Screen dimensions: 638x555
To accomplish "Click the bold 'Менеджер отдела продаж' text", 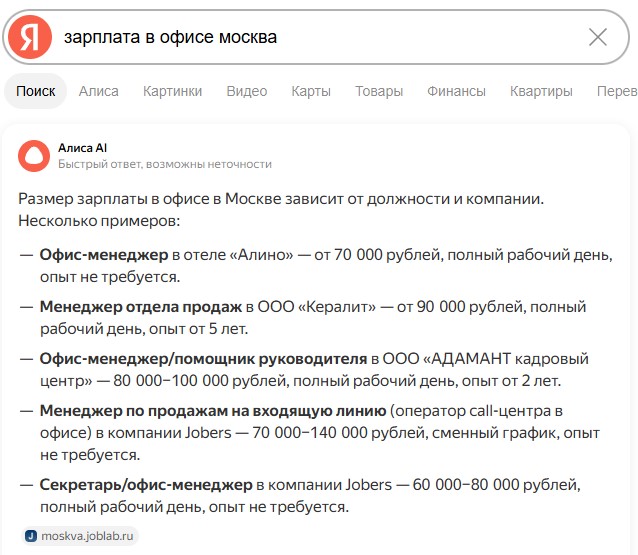I will (x=141, y=307).
